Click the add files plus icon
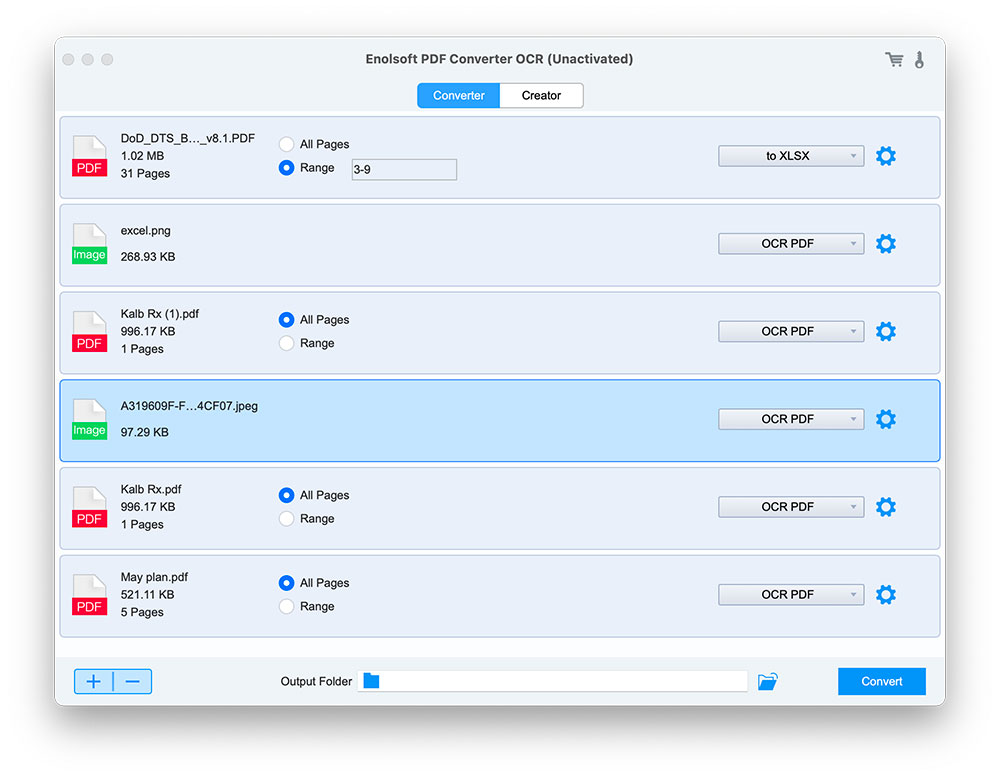The width and height of the screenshot is (1000, 778). [x=94, y=682]
